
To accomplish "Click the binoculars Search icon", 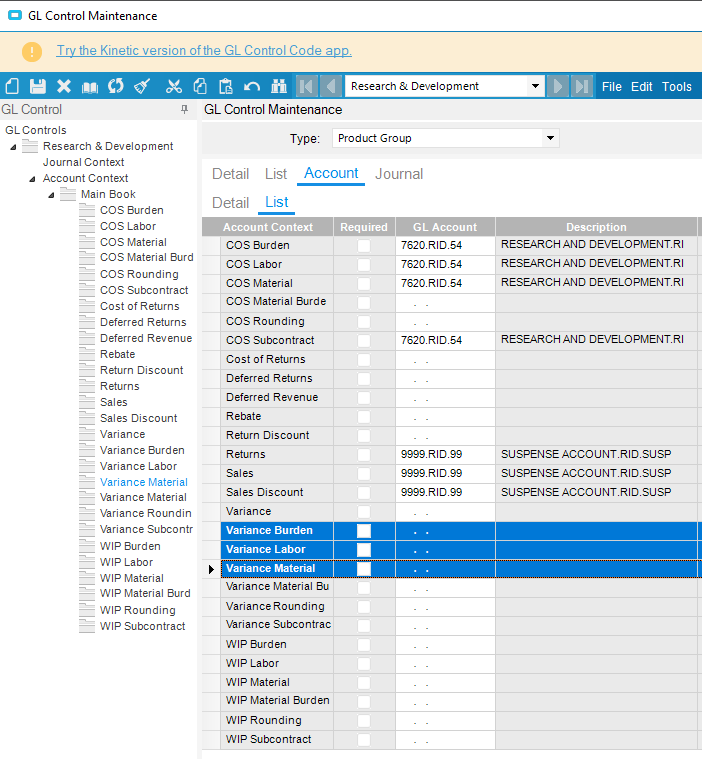I will point(279,87).
